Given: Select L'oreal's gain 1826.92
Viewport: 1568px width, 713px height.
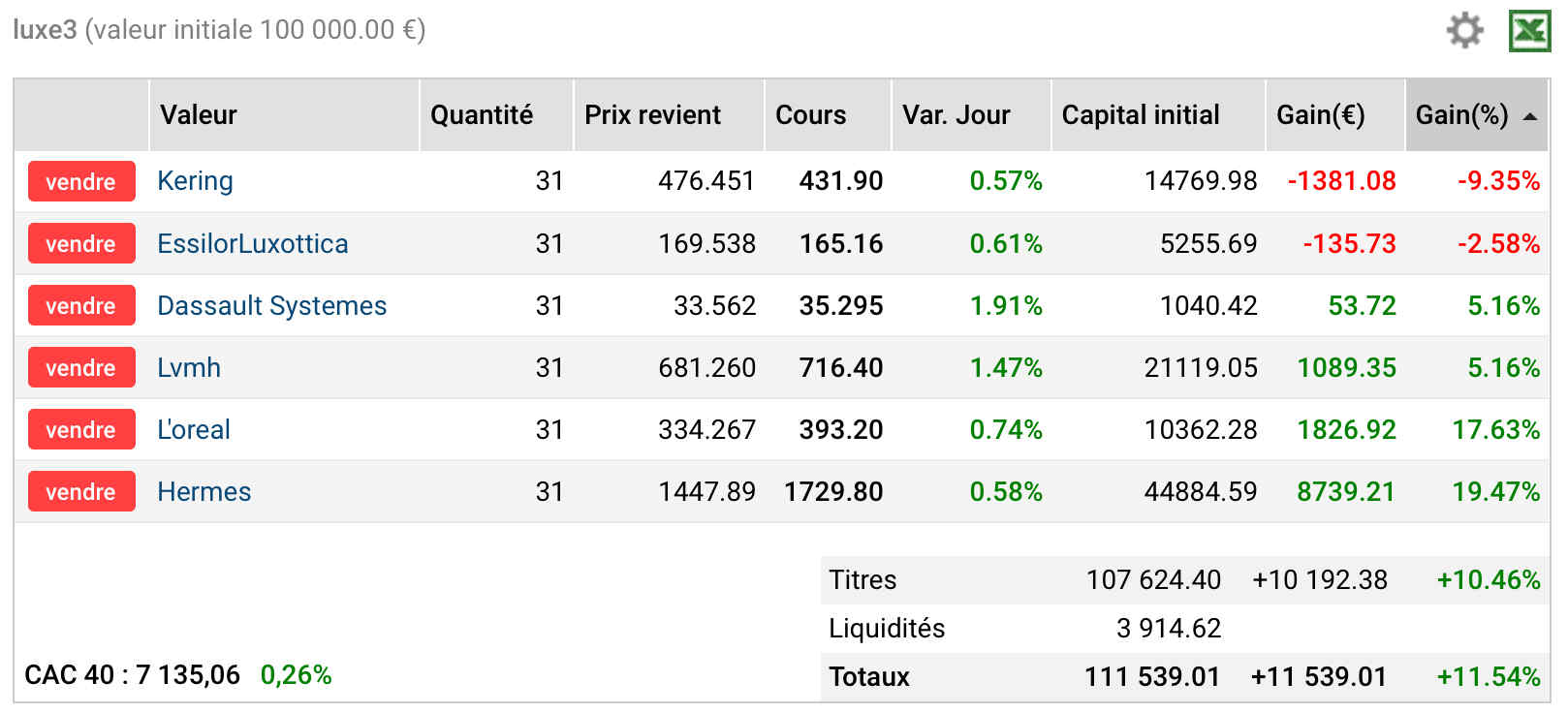Looking at the screenshot, I should tap(1346, 429).
